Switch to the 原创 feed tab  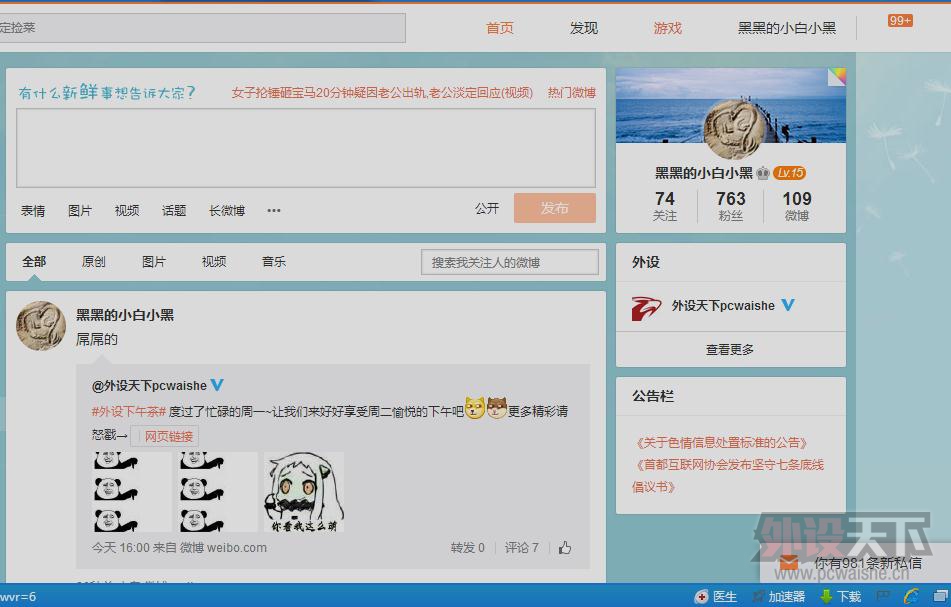93,261
